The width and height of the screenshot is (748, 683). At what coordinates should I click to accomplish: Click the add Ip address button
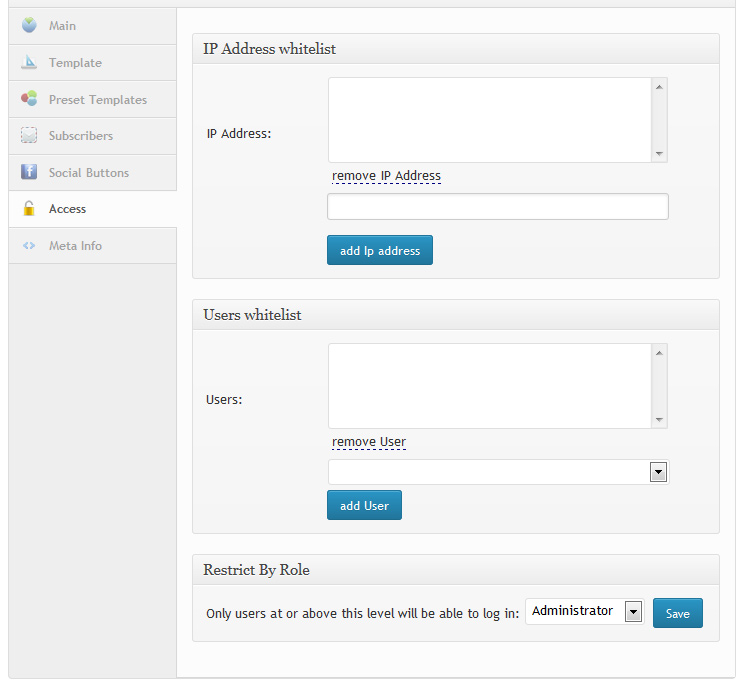pos(380,250)
